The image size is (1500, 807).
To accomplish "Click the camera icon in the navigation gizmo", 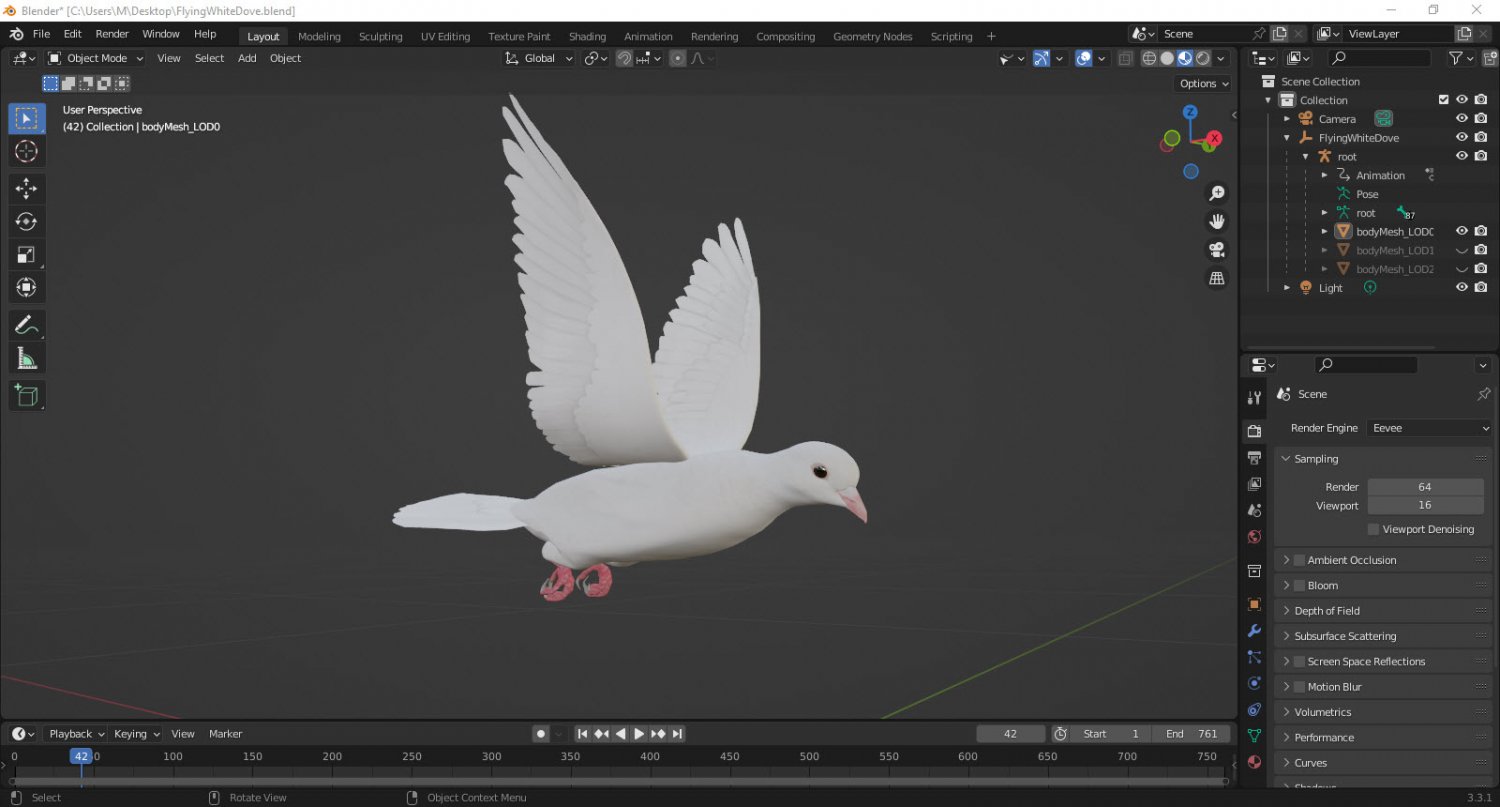I will click(1216, 249).
